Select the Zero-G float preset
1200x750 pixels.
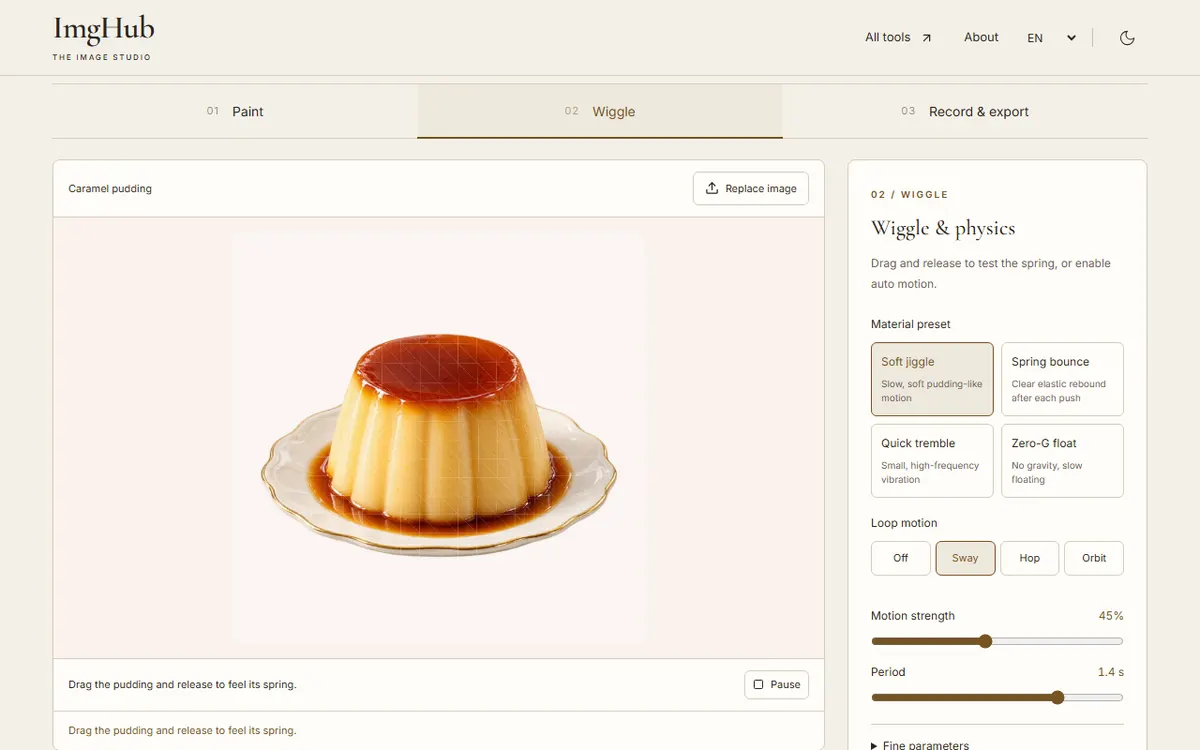tap(1062, 461)
